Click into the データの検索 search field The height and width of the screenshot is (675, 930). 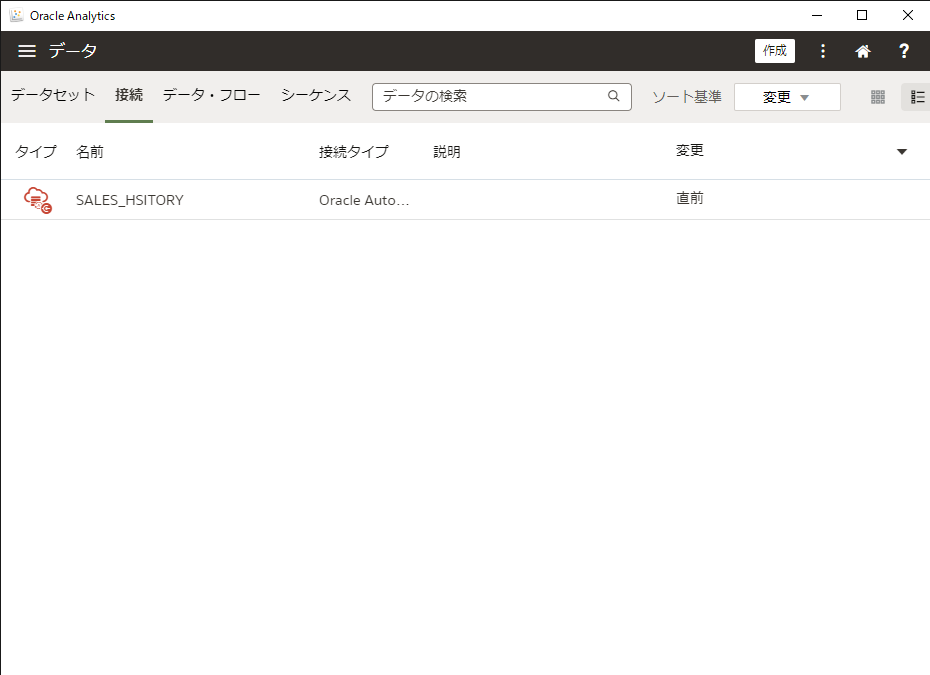(490, 97)
